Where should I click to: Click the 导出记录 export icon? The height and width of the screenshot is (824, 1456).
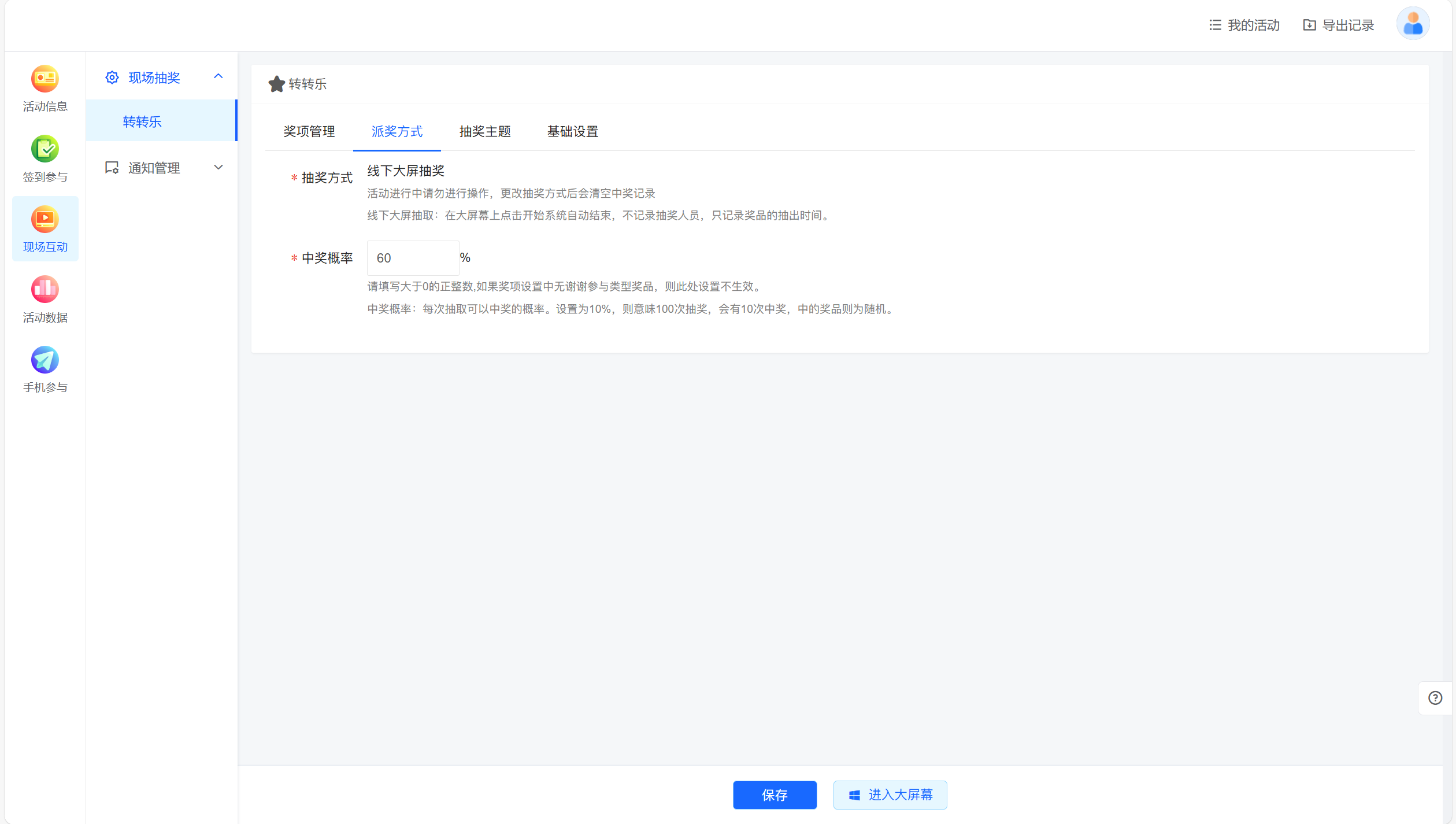coord(1309,25)
